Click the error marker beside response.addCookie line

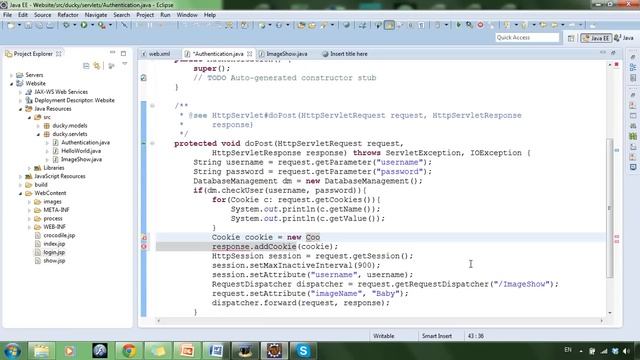pyautogui.click(x=144, y=247)
